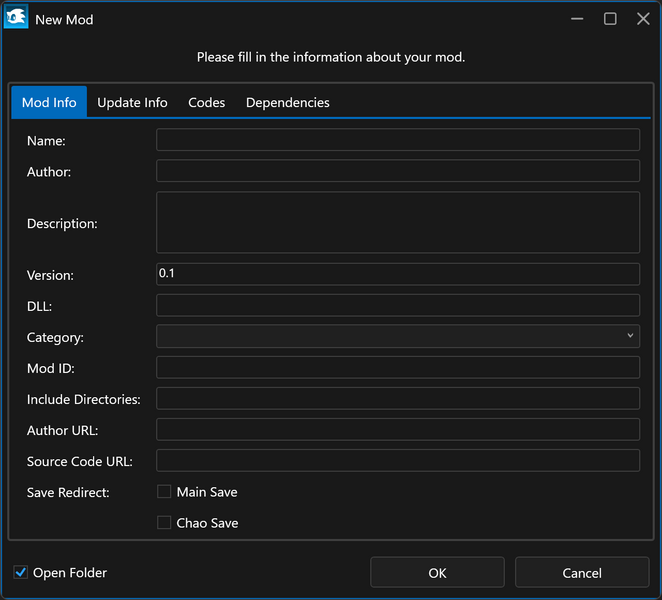Image resolution: width=662 pixels, height=600 pixels.
Task: Maximize the New Mod window
Action: click(610, 19)
